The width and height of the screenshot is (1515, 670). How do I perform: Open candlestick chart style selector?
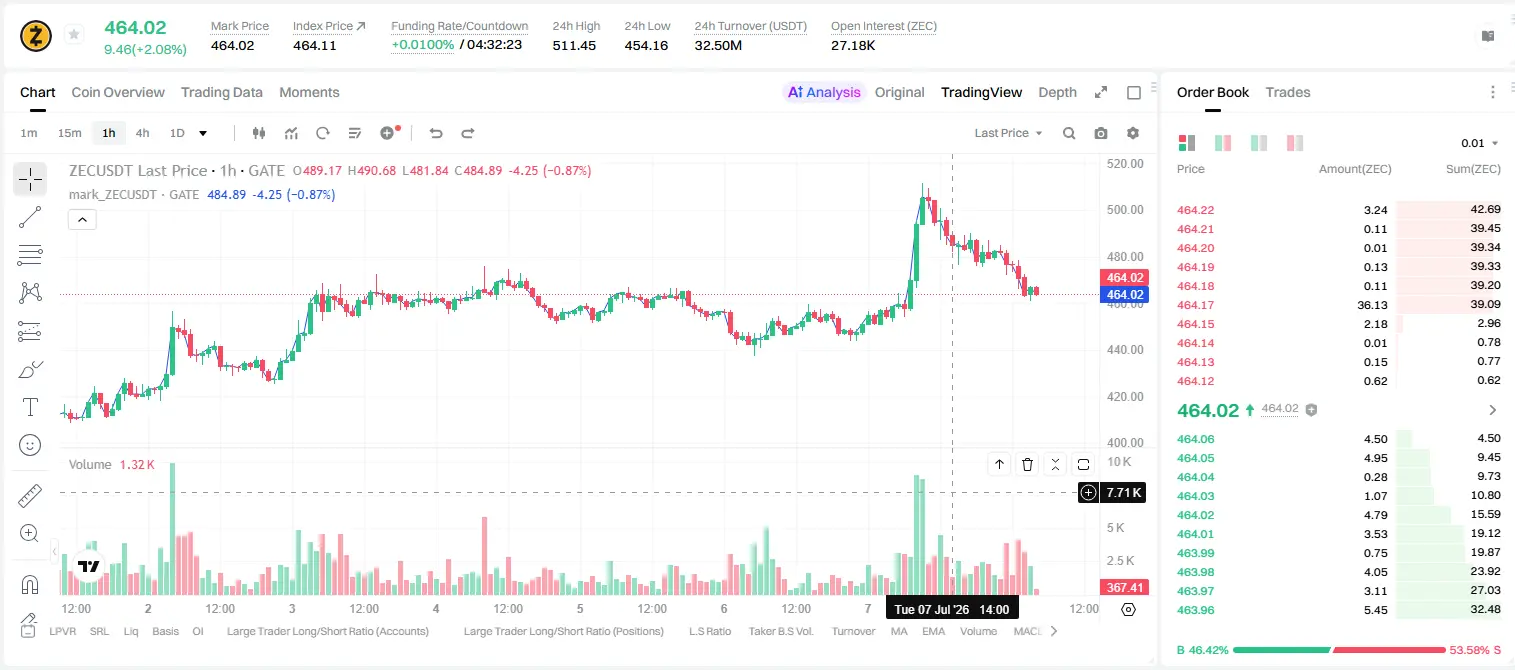(x=259, y=133)
